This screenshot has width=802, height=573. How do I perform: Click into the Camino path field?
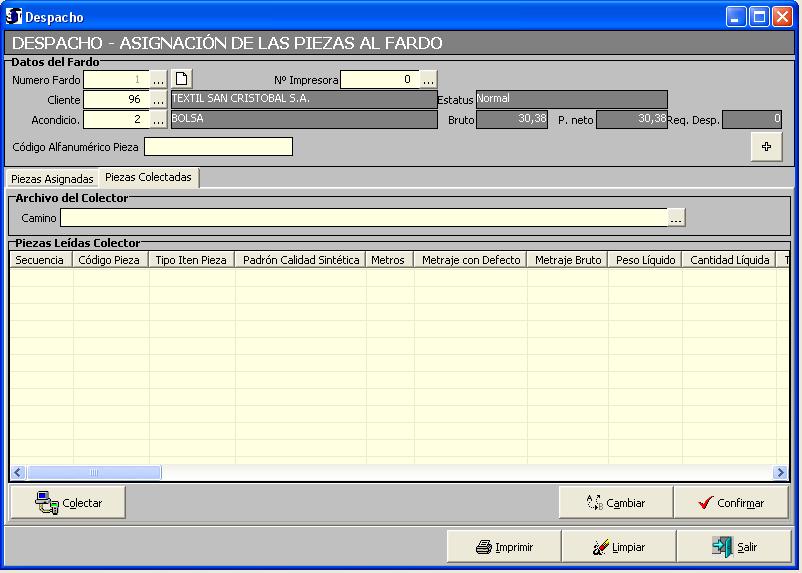pyautogui.click(x=363, y=218)
